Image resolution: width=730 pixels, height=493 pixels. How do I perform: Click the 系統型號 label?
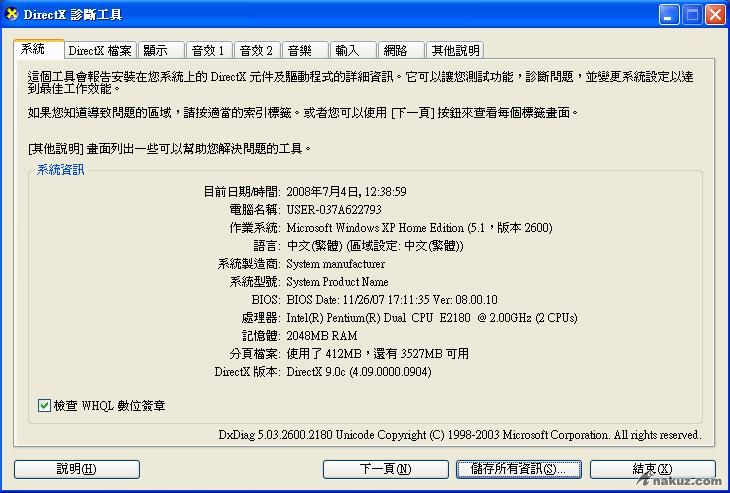click(255, 282)
